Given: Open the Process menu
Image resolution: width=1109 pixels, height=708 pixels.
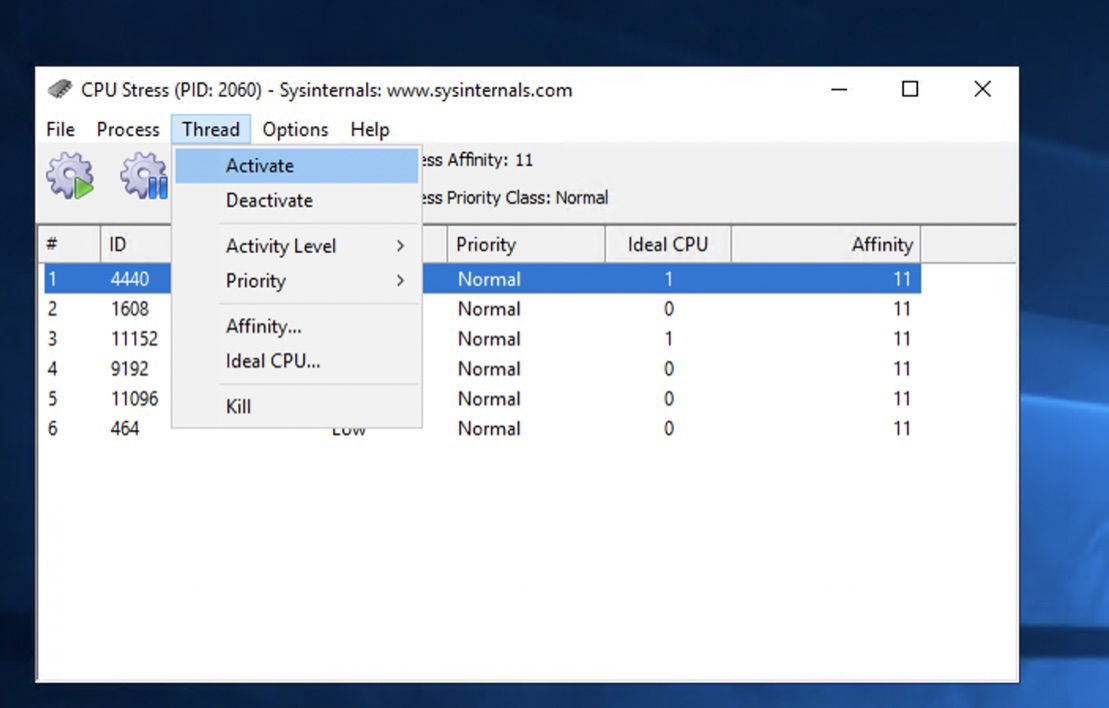Looking at the screenshot, I should coord(128,129).
